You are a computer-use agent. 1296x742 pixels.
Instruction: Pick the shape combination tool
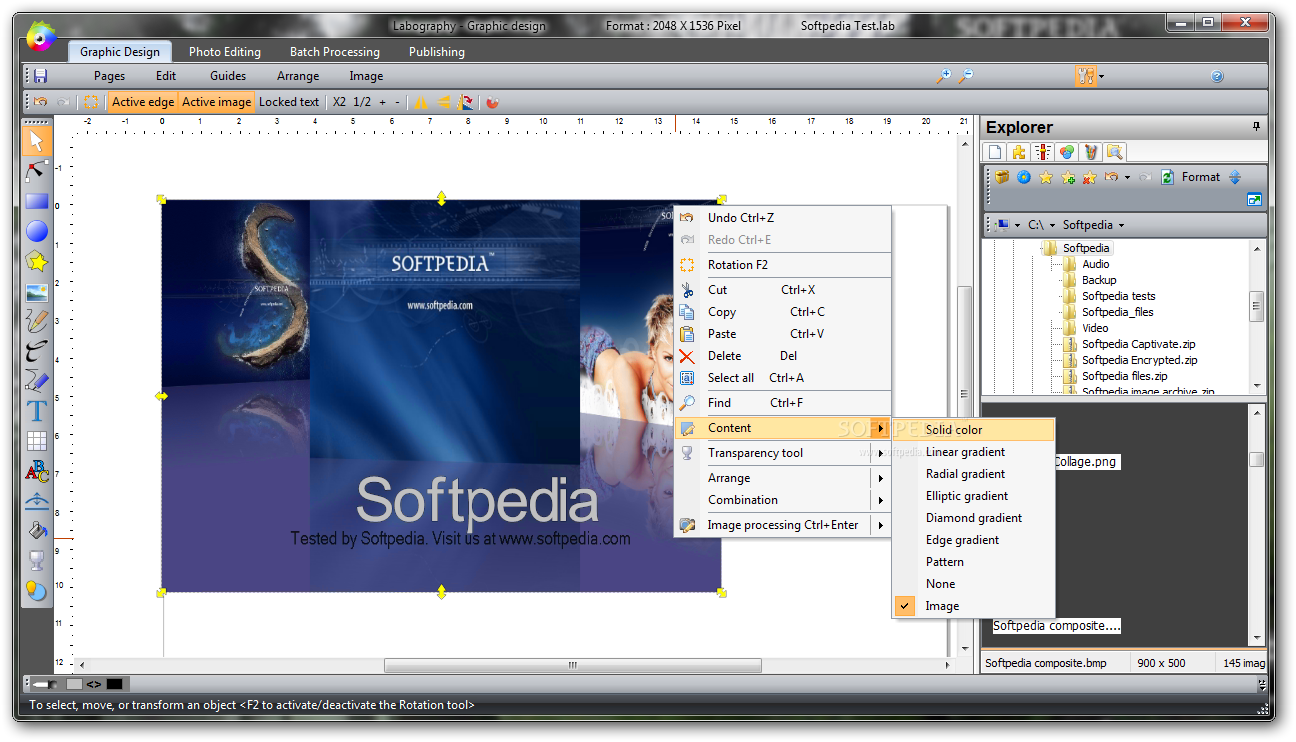37,590
